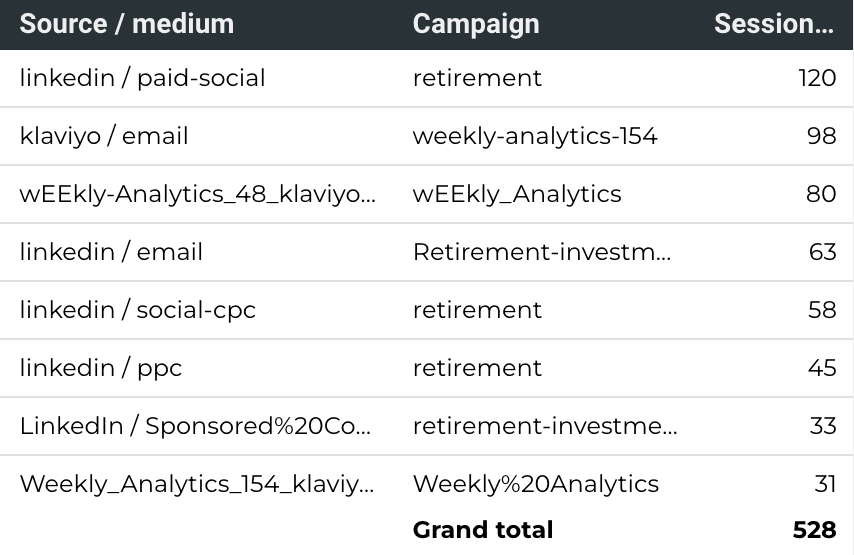Click the retirement-investme… campaign cell
Viewport: 854px width, 555px height.
545,426
